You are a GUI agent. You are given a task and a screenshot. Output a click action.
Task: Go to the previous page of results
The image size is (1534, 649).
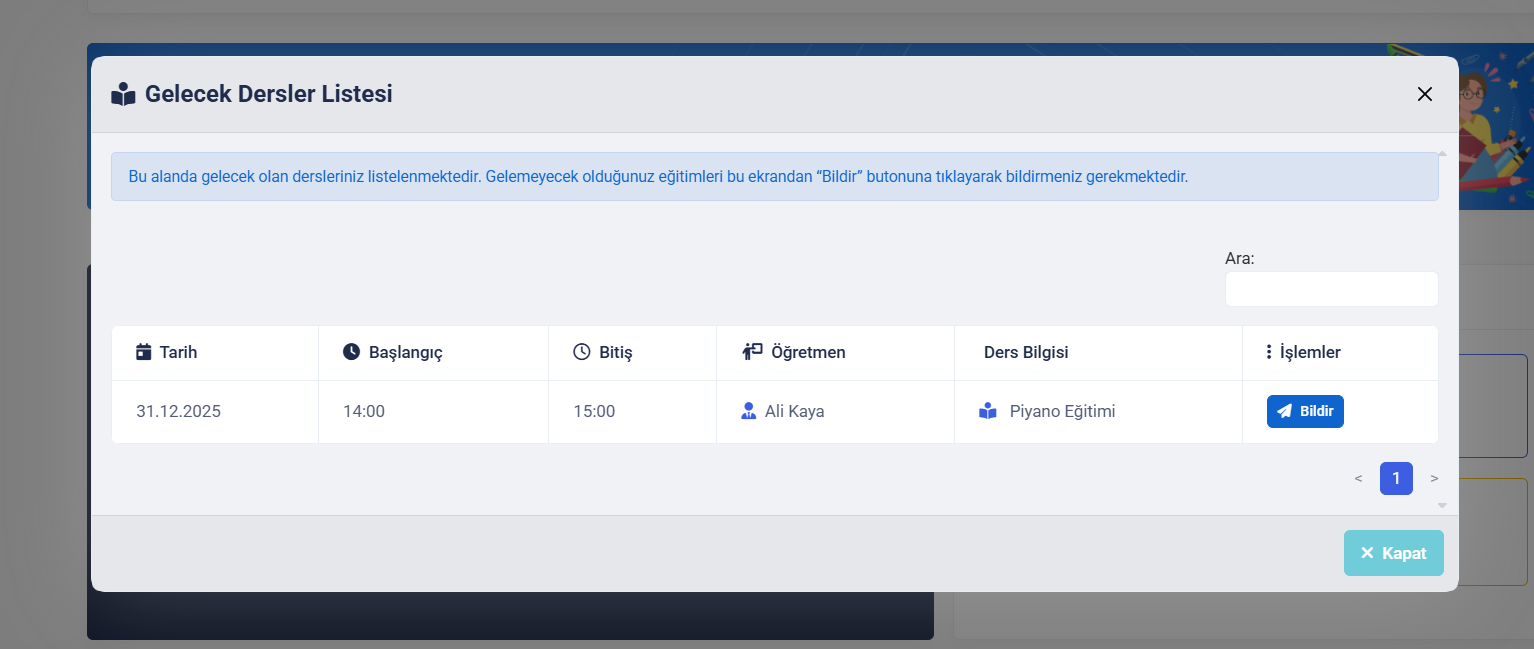[x=1358, y=479]
